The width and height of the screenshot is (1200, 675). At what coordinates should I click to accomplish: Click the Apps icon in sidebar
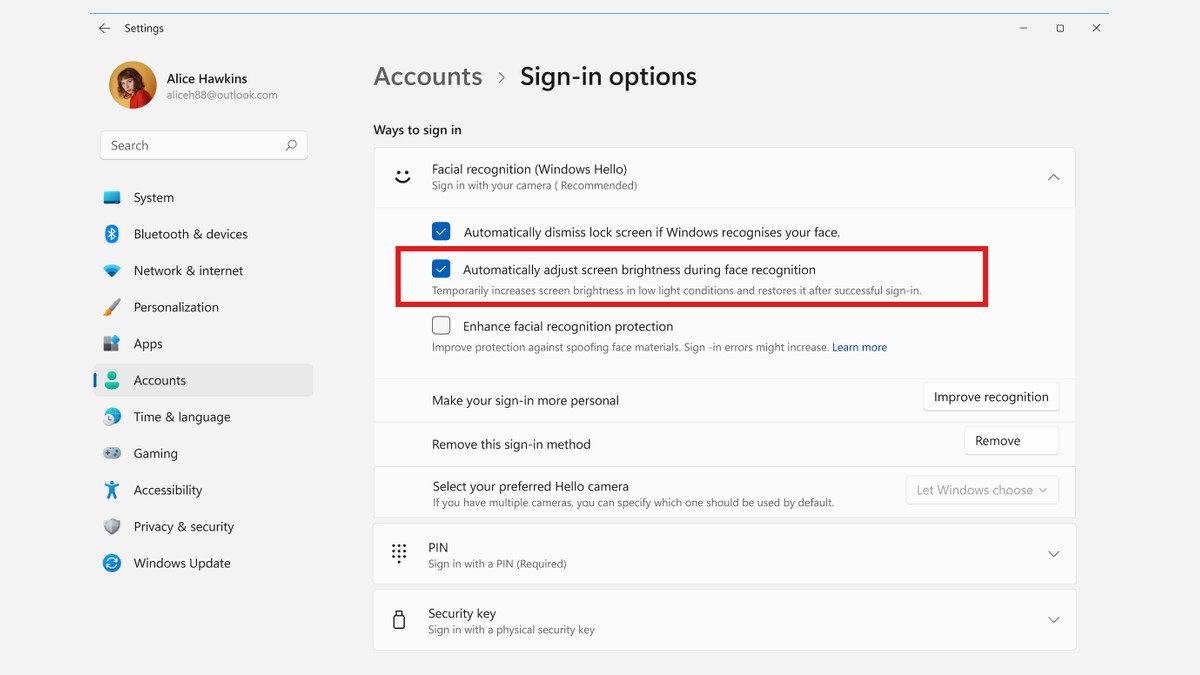tap(112, 344)
